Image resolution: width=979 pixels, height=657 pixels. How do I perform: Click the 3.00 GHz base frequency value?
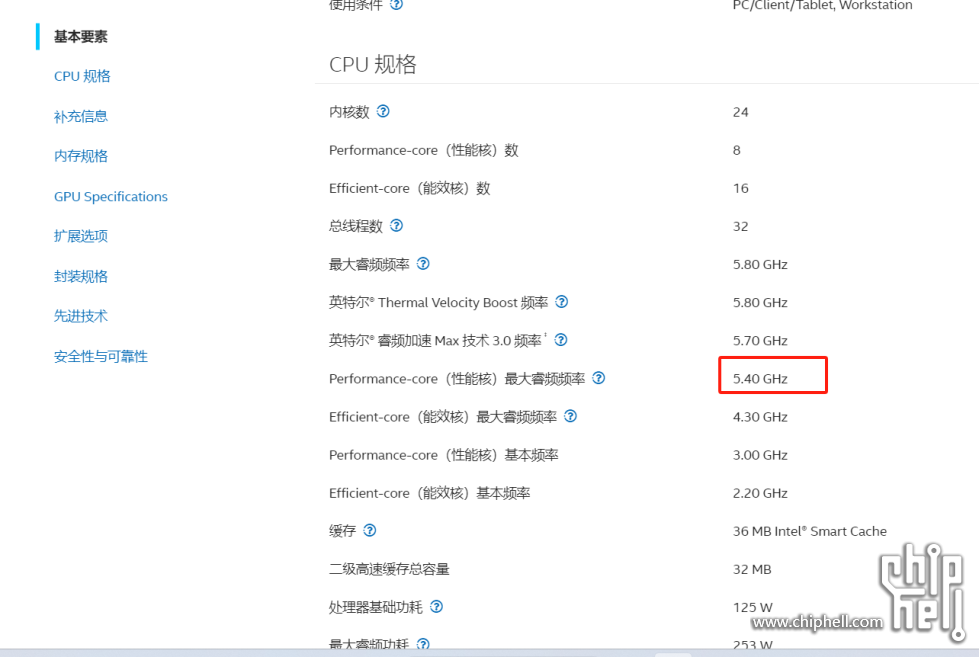coord(760,455)
